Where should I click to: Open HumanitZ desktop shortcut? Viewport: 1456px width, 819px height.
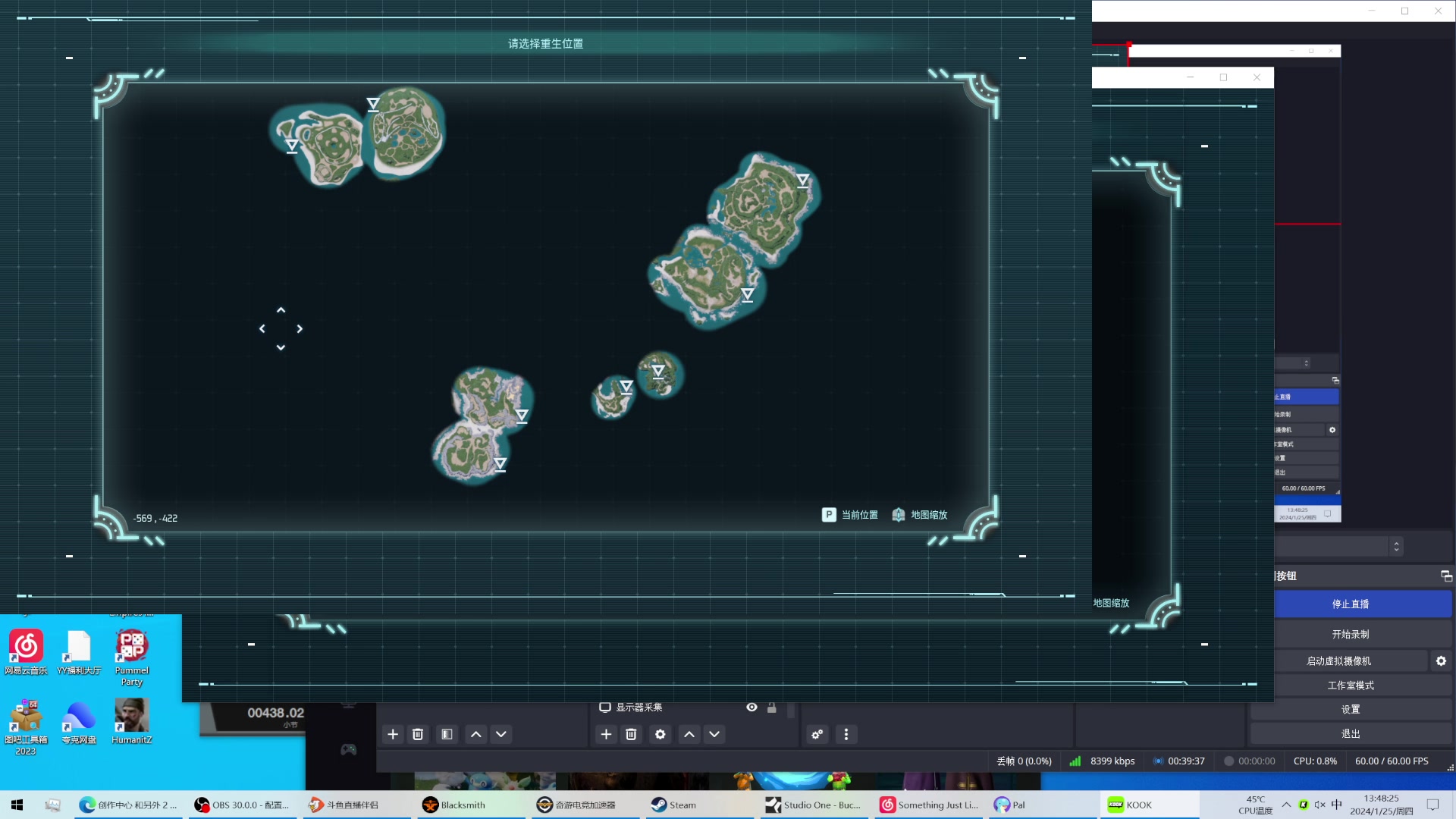[132, 722]
